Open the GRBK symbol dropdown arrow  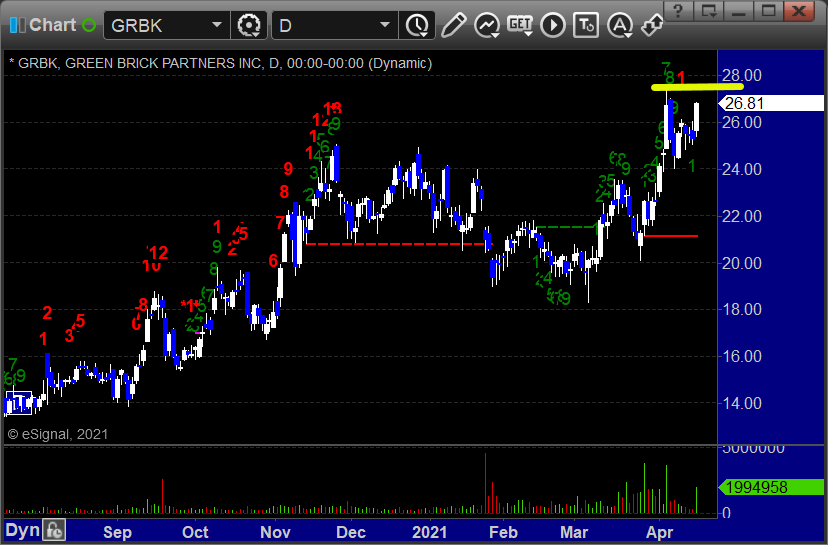point(217,25)
